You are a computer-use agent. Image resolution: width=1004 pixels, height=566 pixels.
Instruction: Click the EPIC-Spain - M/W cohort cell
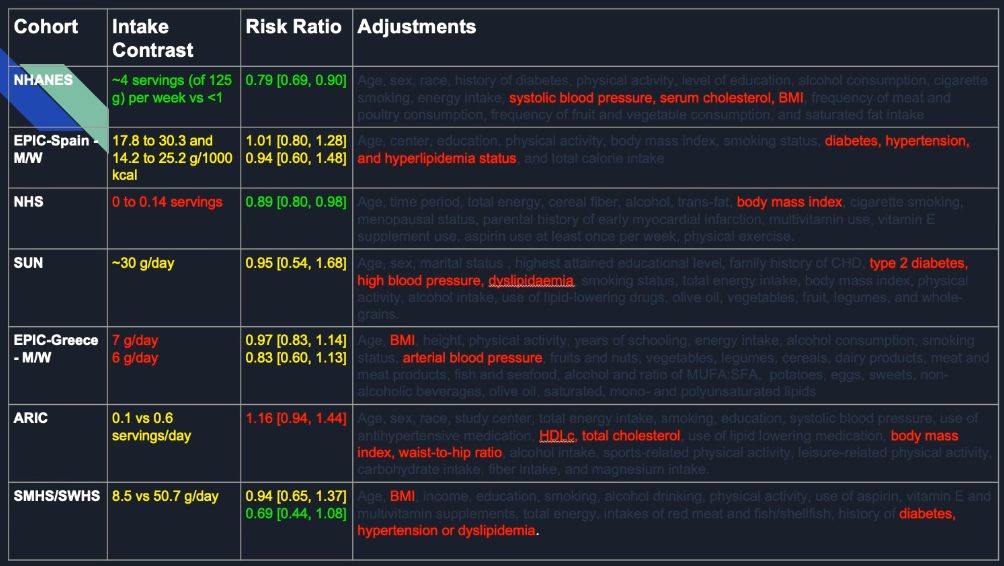click(58, 158)
